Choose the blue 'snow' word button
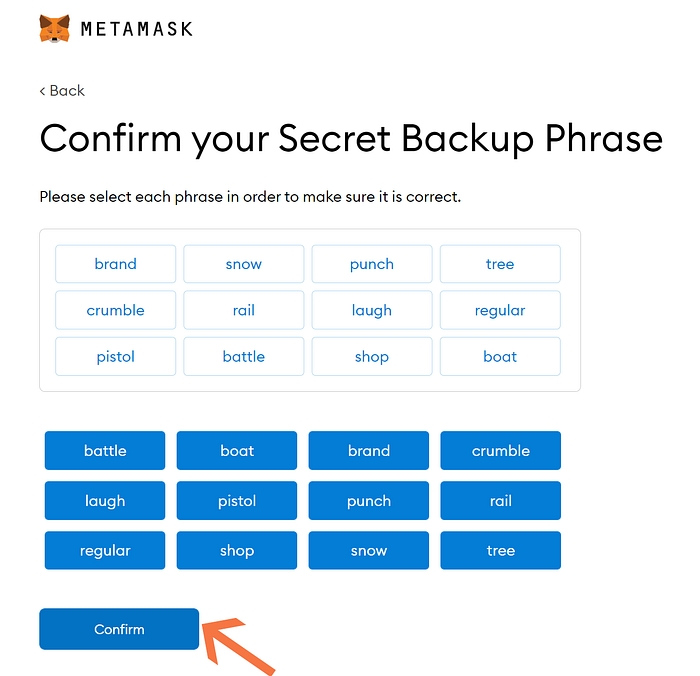Screen dimensions: 700x676 [369, 550]
